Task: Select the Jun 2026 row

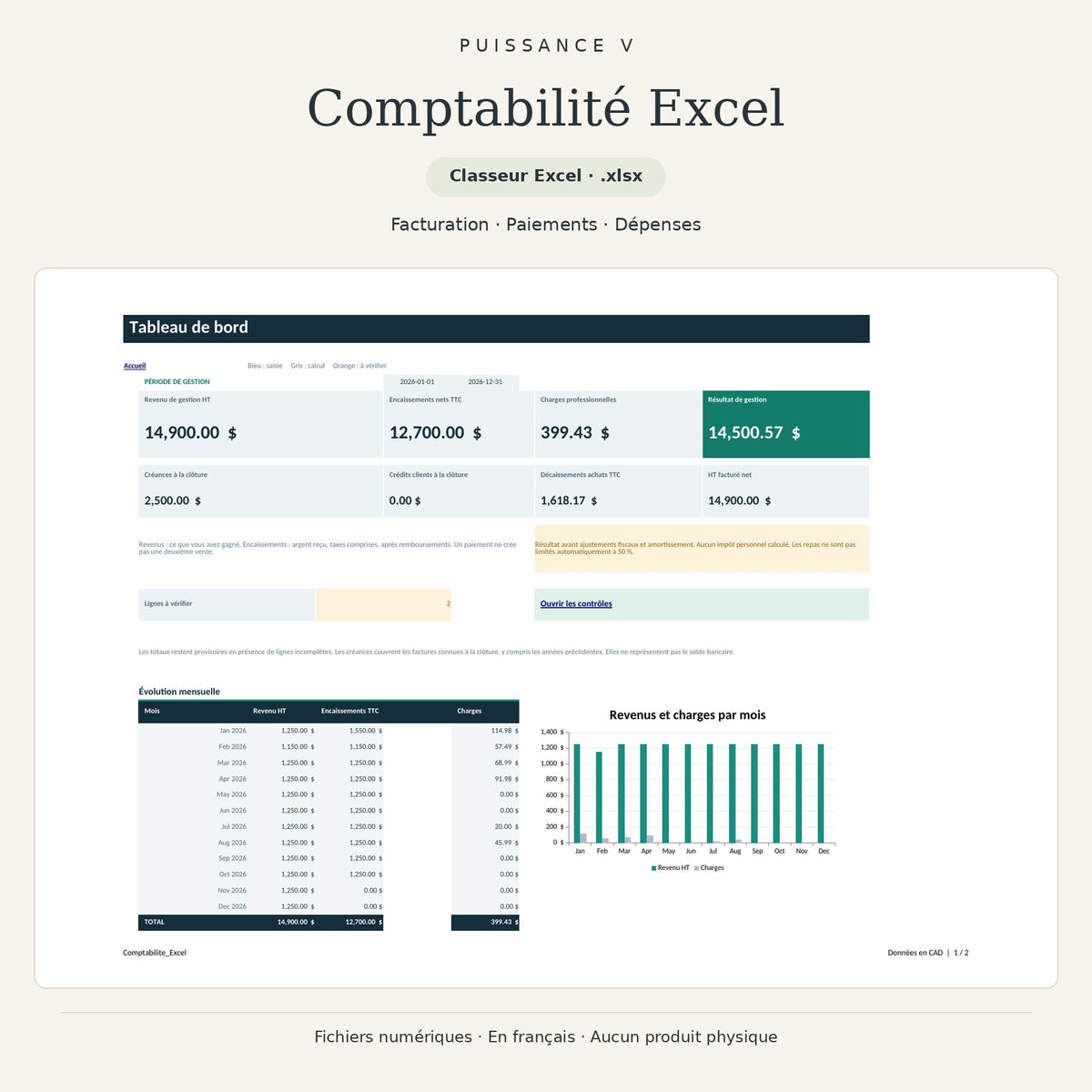Action: [329, 811]
